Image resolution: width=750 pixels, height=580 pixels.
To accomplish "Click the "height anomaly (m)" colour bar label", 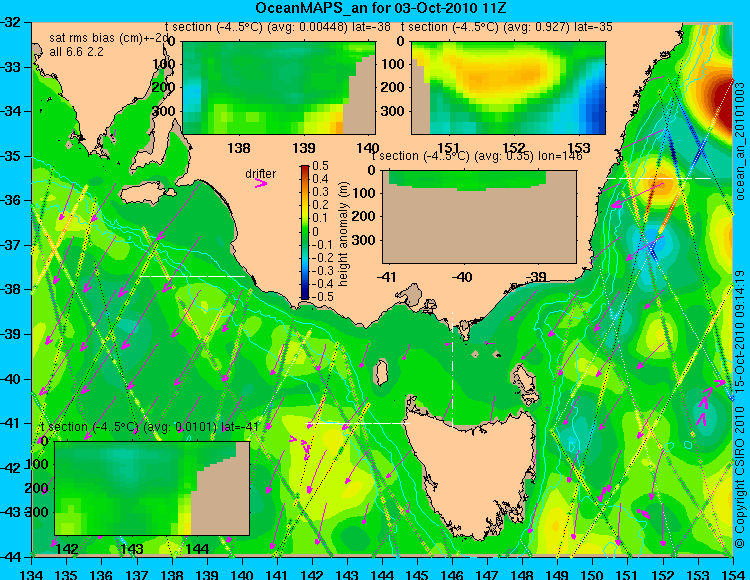I will click(x=343, y=233).
